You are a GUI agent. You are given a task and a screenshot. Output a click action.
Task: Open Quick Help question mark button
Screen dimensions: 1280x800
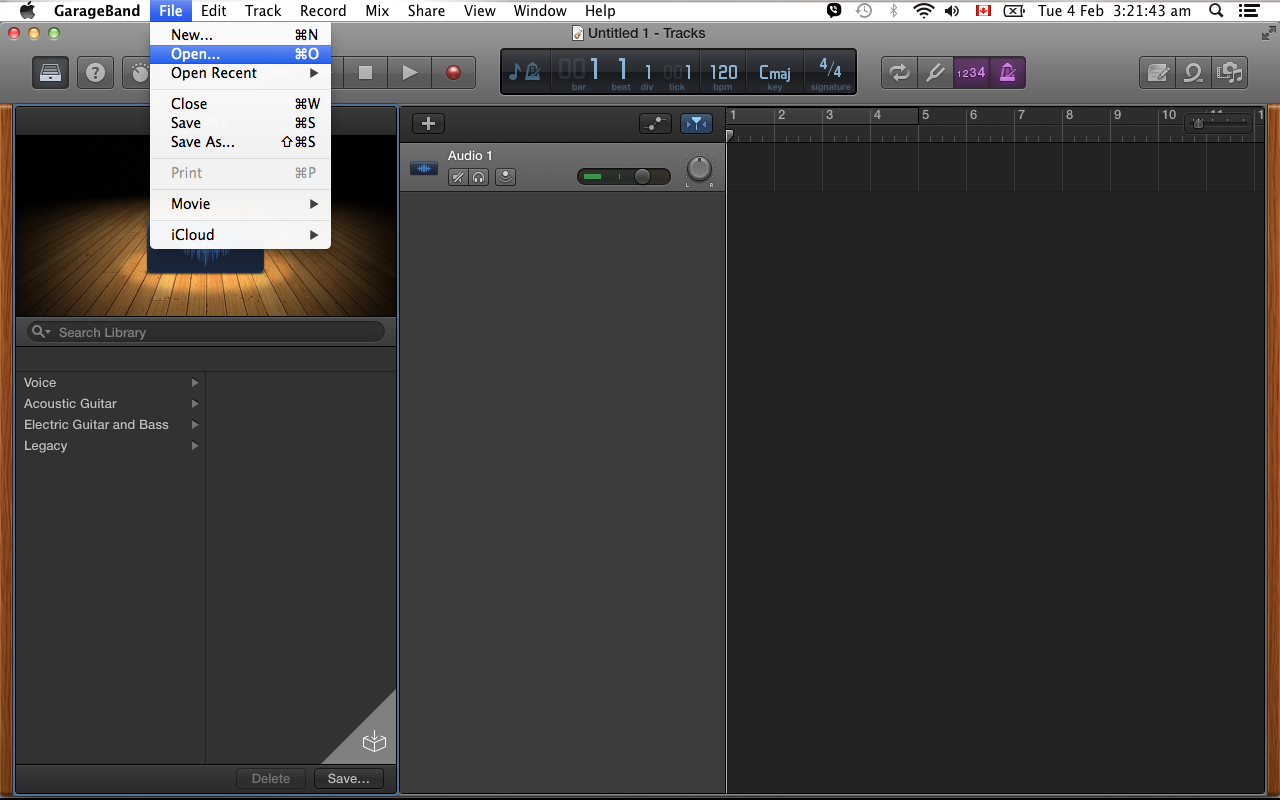point(95,72)
